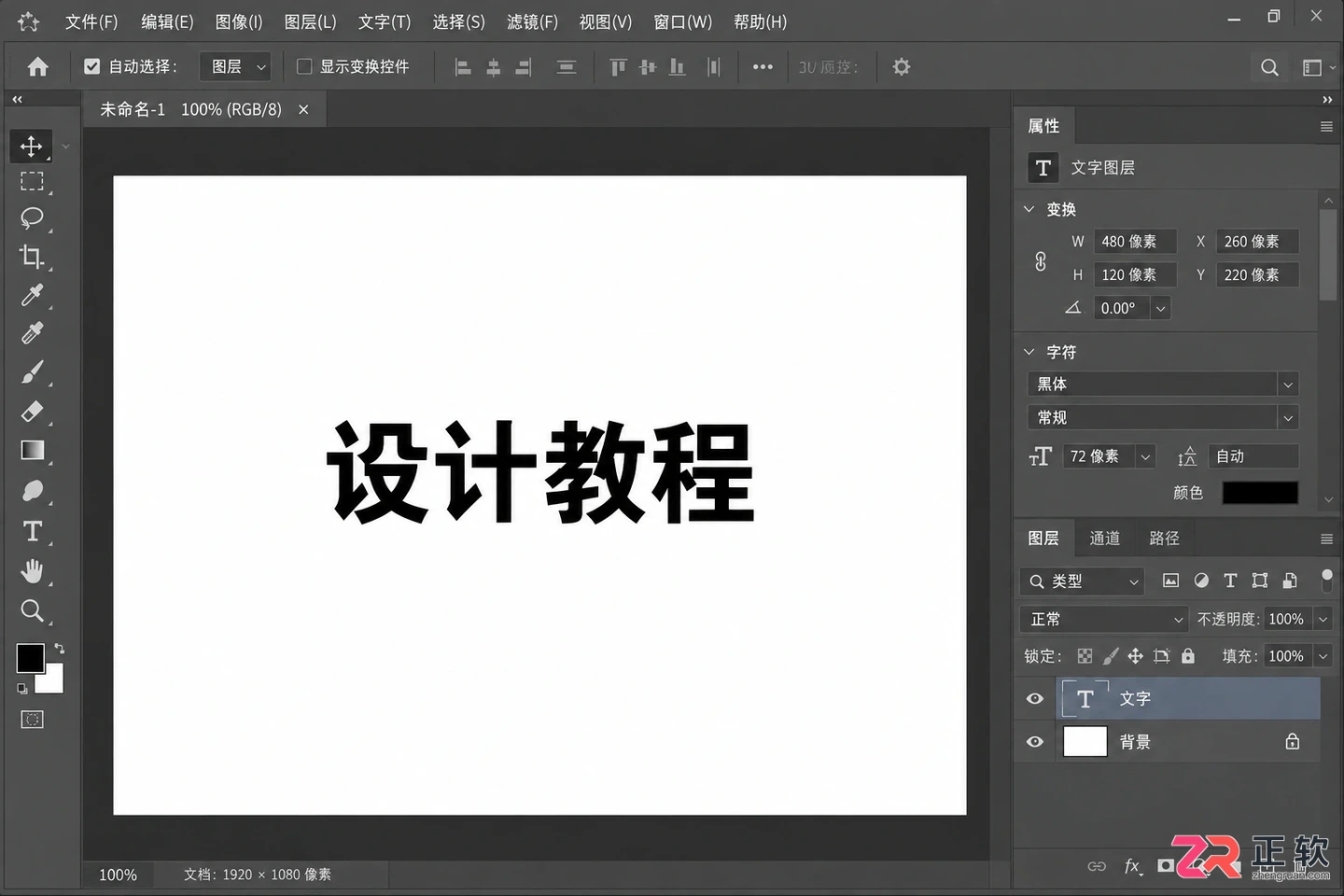Hide the 文字 layer

click(1035, 699)
